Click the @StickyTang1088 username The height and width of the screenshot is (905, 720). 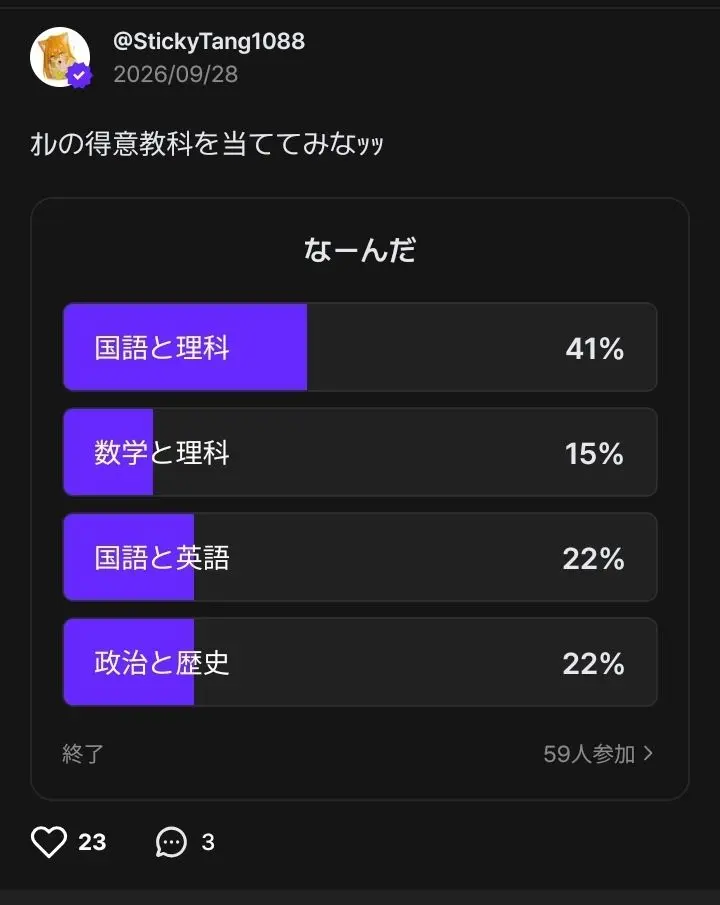pos(209,42)
